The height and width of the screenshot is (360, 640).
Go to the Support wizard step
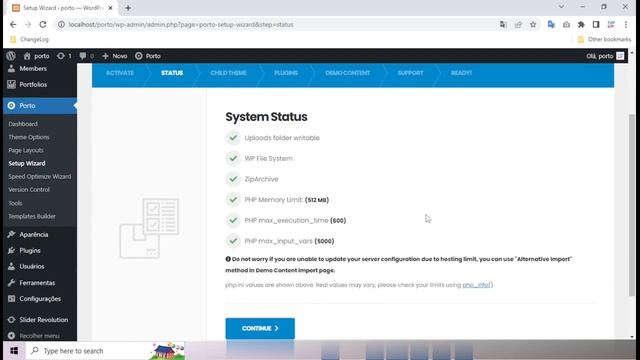(410, 73)
